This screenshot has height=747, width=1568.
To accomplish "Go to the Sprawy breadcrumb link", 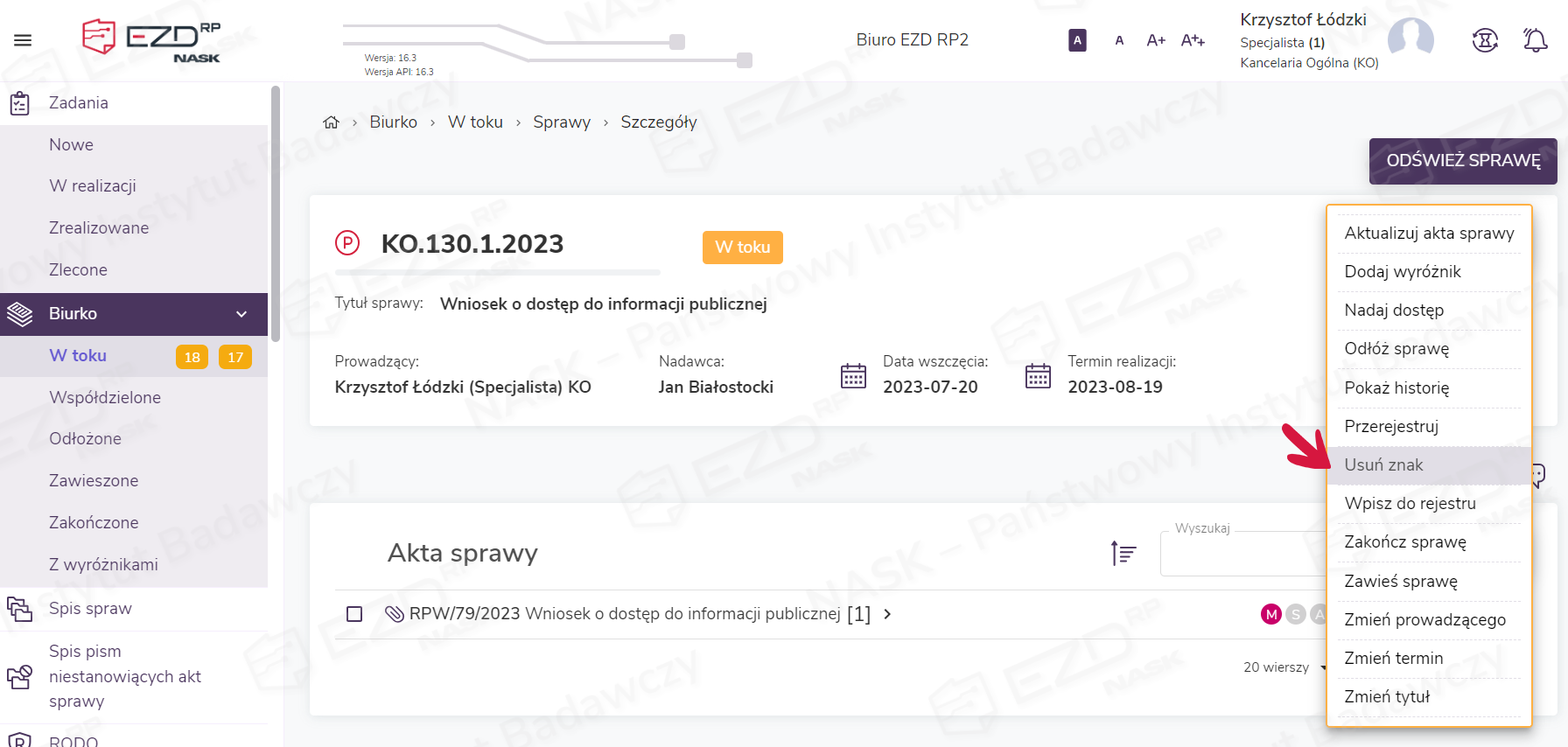I will pyautogui.click(x=562, y=122).
